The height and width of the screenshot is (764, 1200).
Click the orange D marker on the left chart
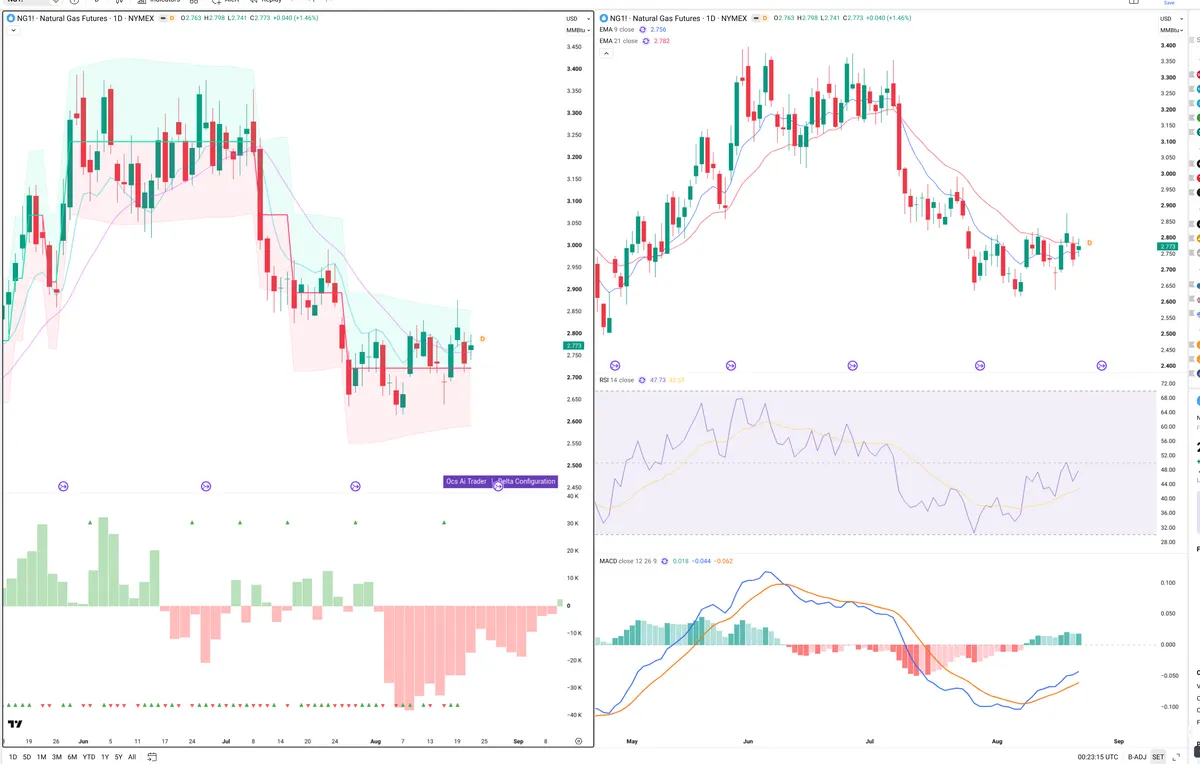pyautogui.click(x=483, y=339)
